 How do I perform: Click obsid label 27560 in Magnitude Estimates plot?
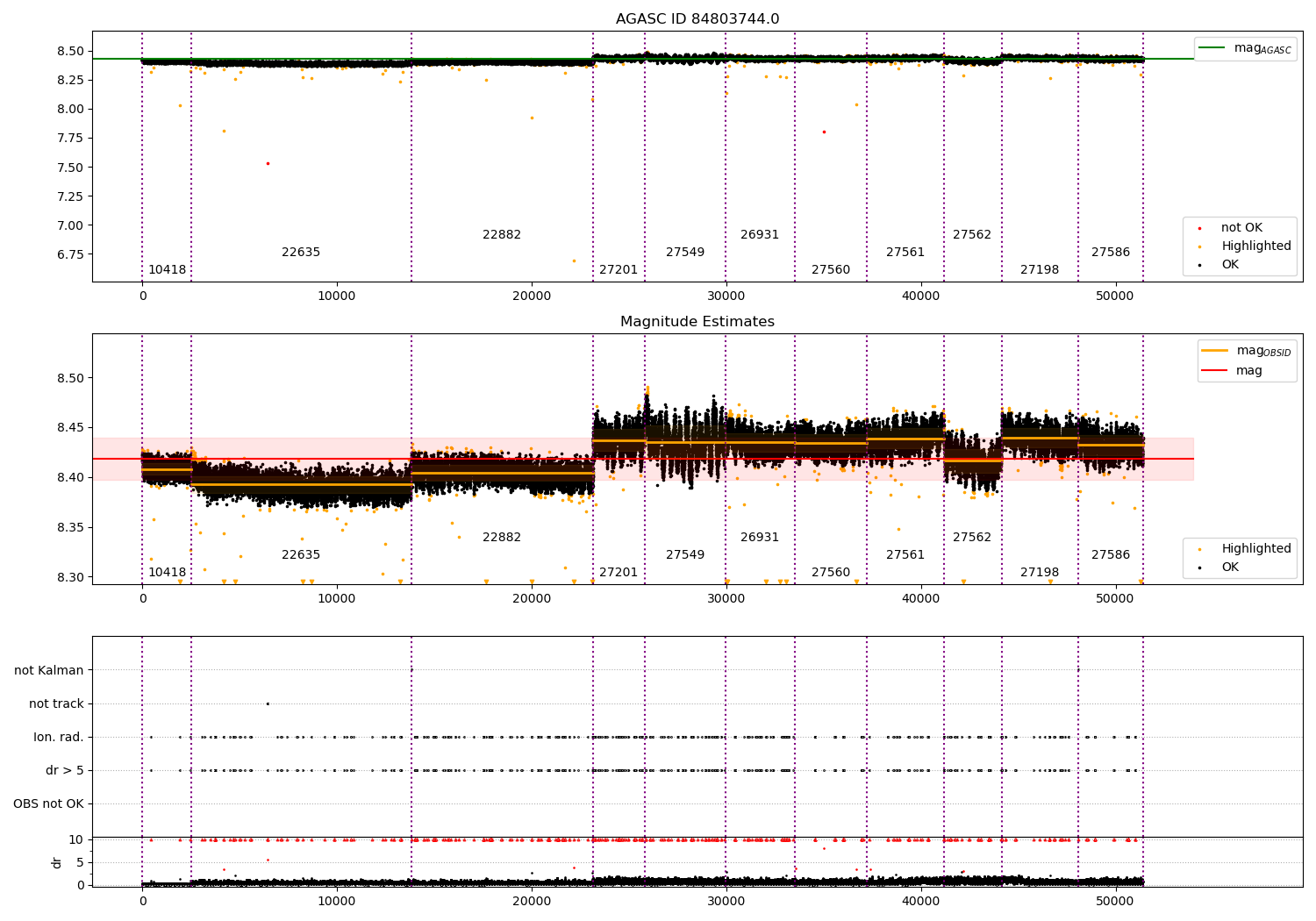point(831,573)
